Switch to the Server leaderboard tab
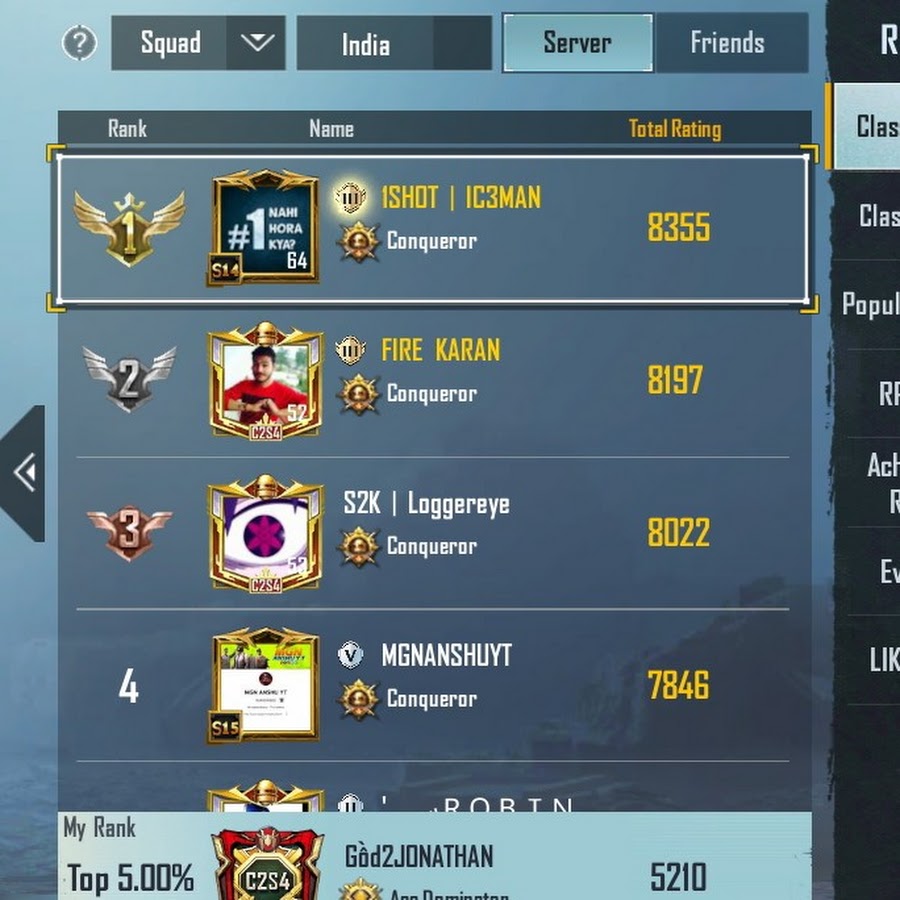The image size is (900, 900). [x=577, y=43]
